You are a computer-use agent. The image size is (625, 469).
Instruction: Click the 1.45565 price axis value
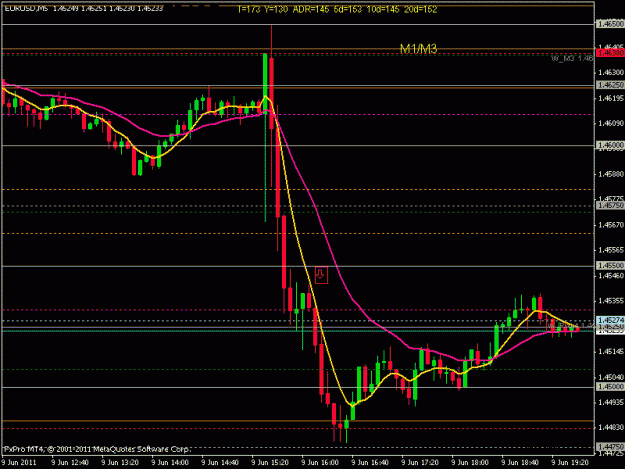(611, 250)
